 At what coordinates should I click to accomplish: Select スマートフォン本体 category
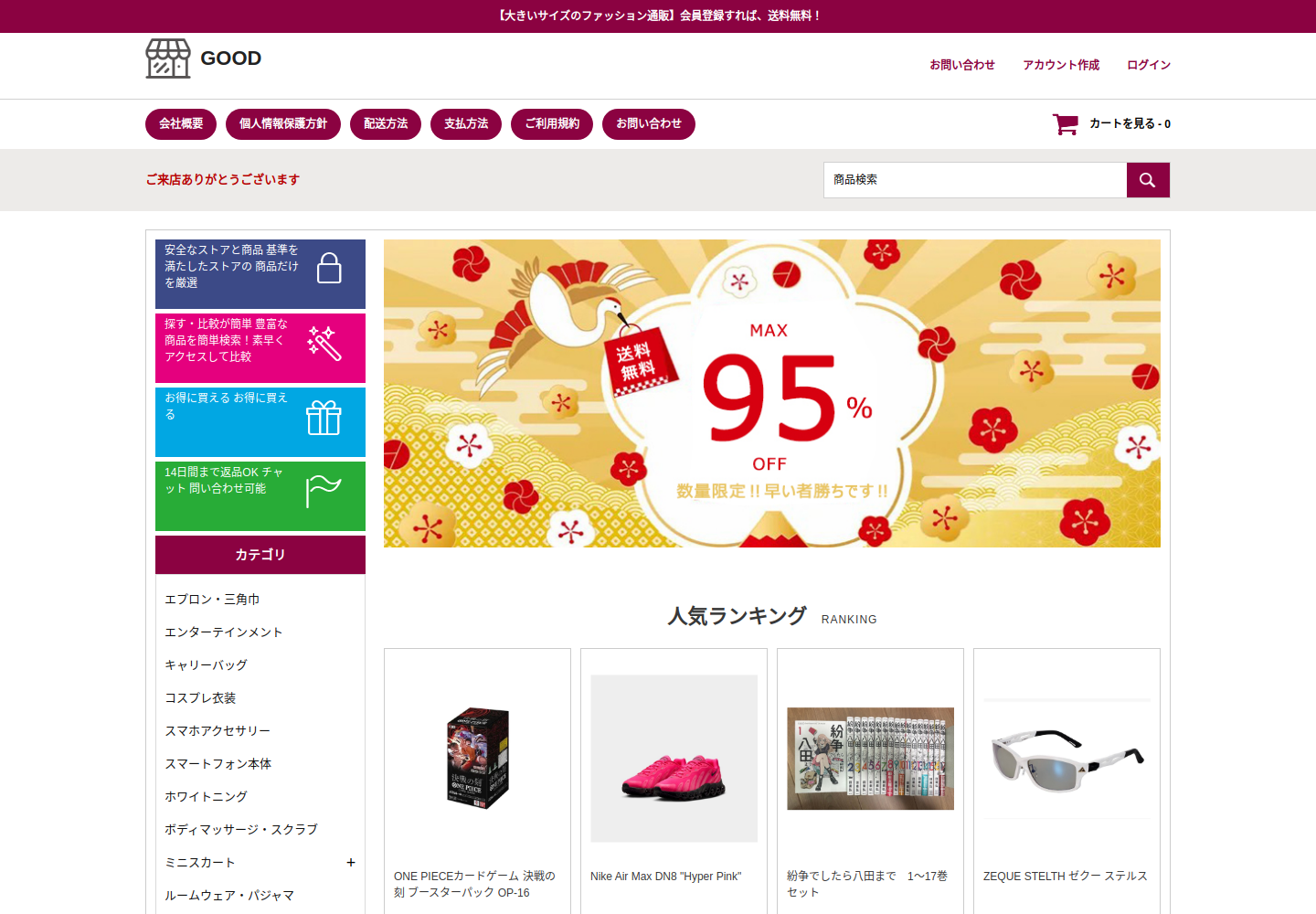click(x=218, y=764)
